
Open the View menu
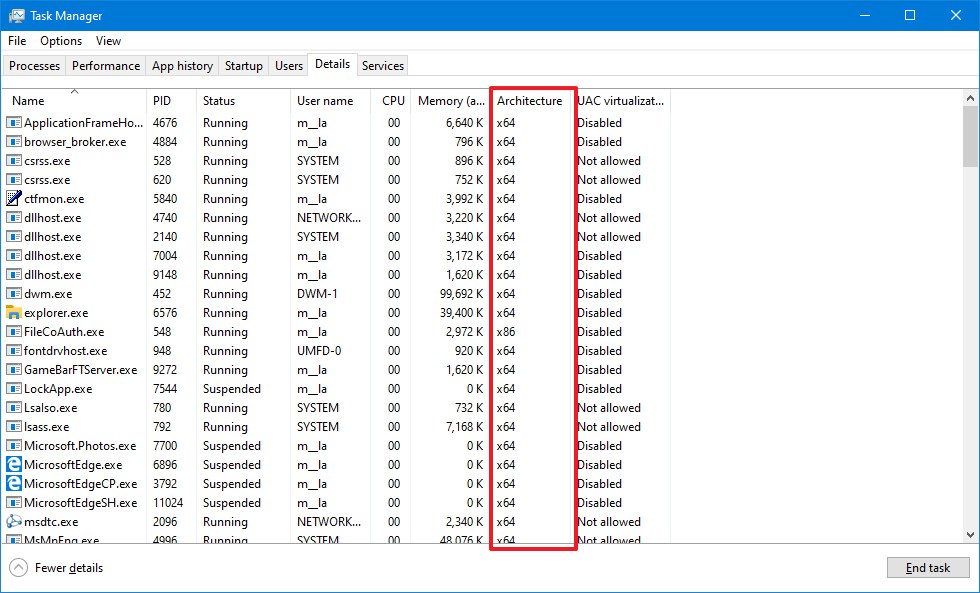108,41
